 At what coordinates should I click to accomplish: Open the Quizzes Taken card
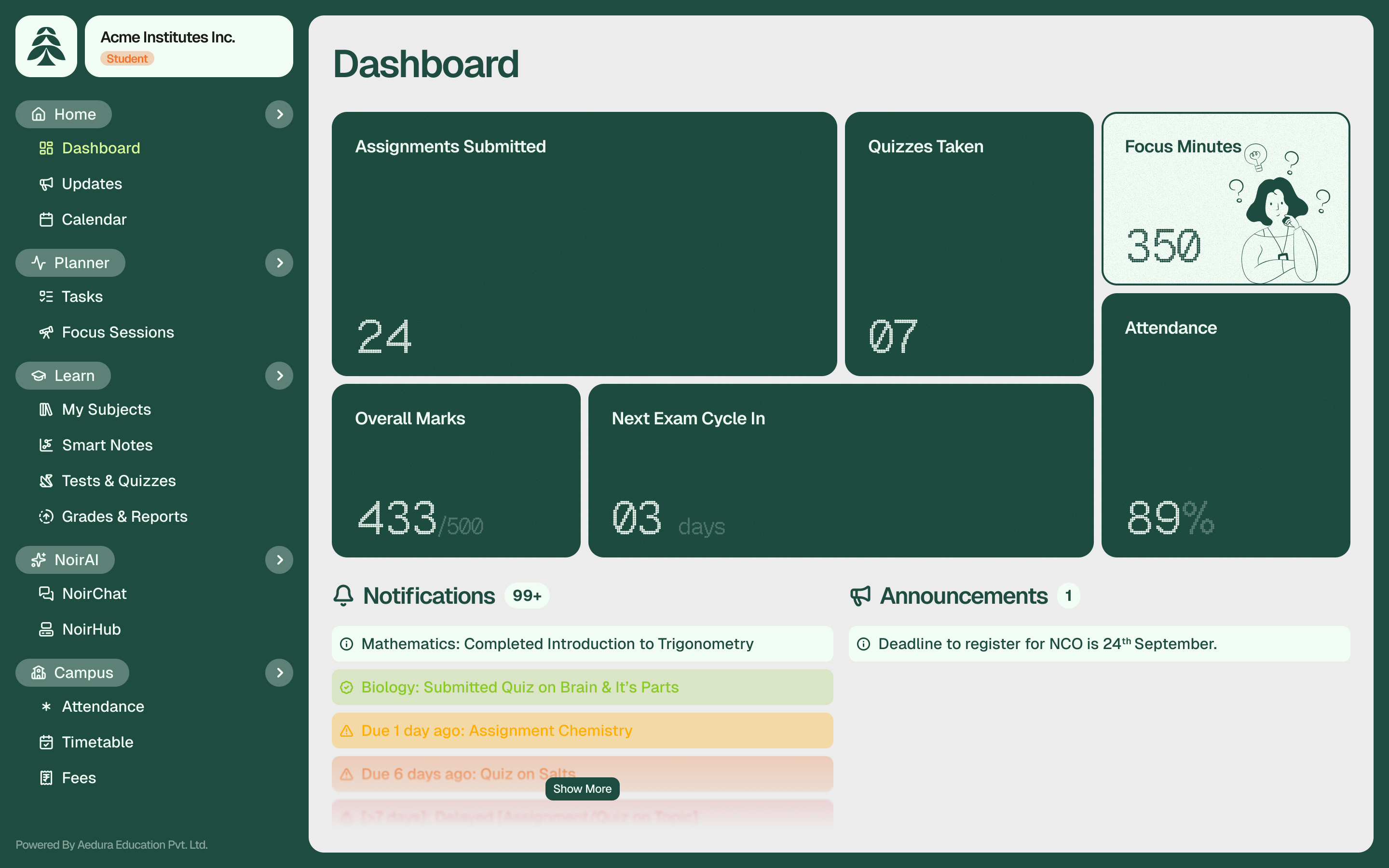click(969, 244)
